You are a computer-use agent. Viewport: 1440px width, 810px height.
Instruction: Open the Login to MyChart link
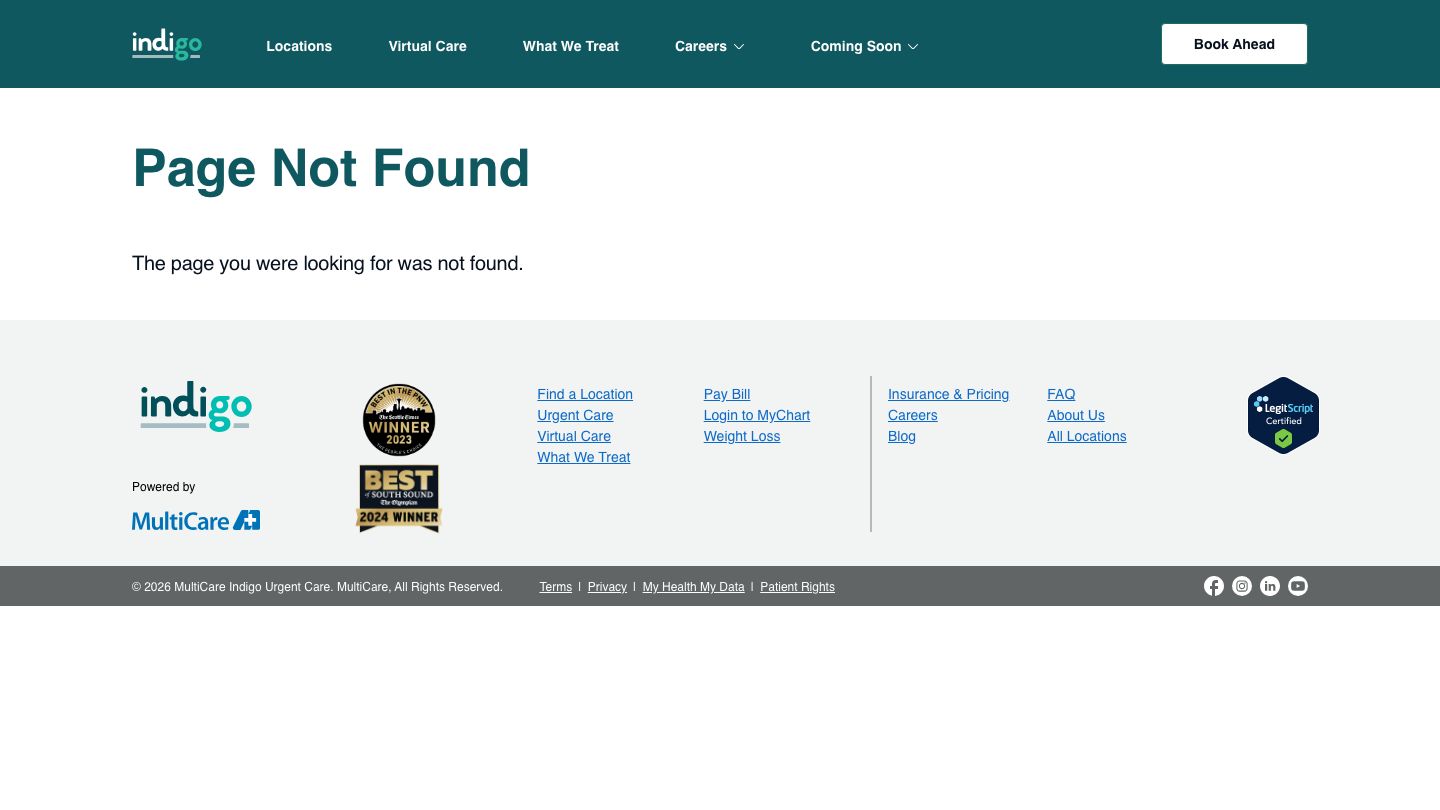(x=756, y=415)
